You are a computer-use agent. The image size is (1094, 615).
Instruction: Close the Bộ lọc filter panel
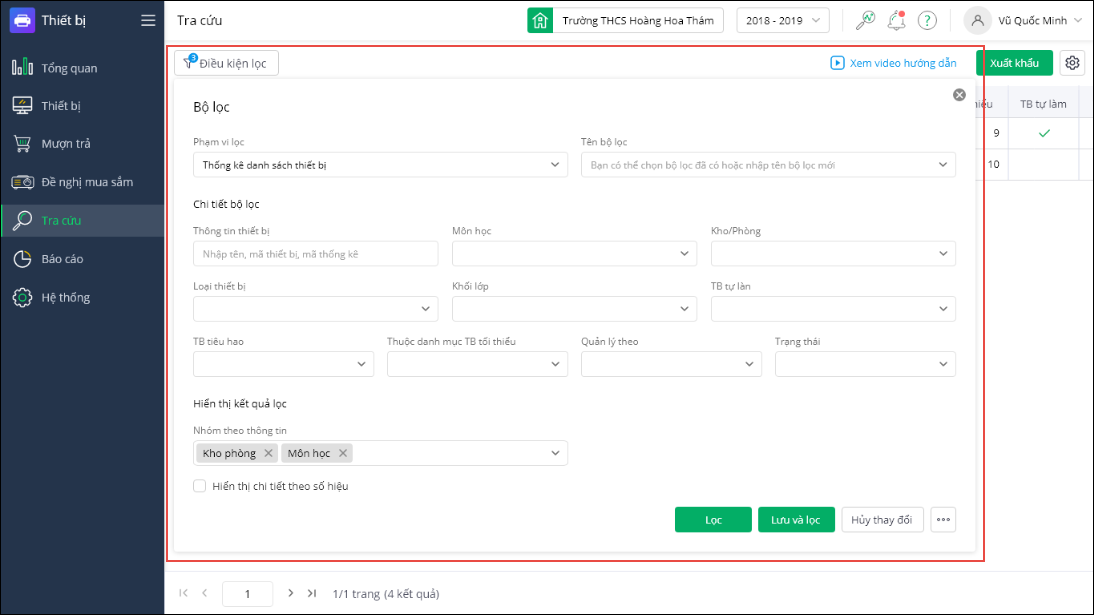coord(959,95)
